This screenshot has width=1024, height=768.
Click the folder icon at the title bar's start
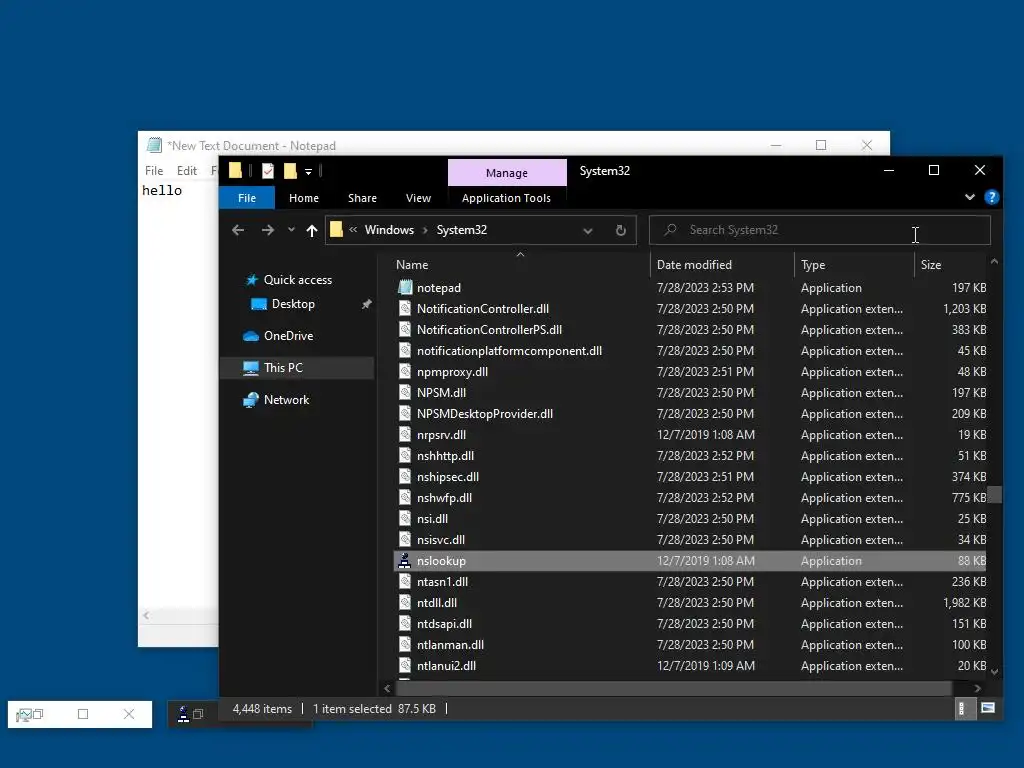[235, 170]
